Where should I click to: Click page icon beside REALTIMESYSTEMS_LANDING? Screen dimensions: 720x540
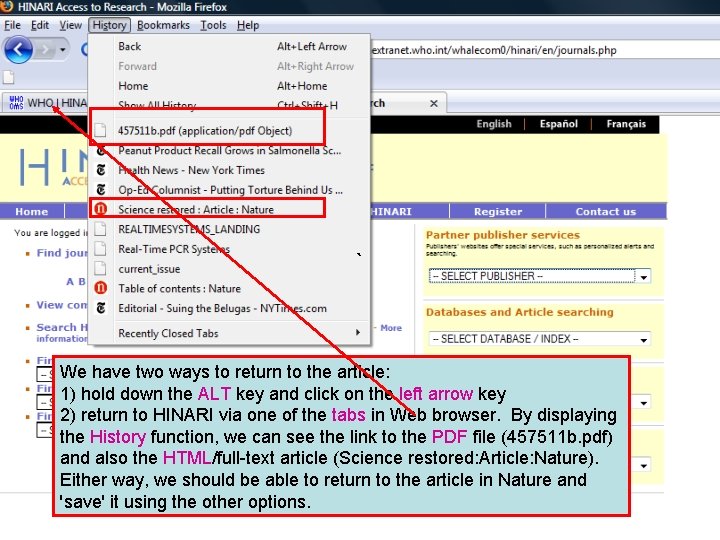tap(100, 229)
